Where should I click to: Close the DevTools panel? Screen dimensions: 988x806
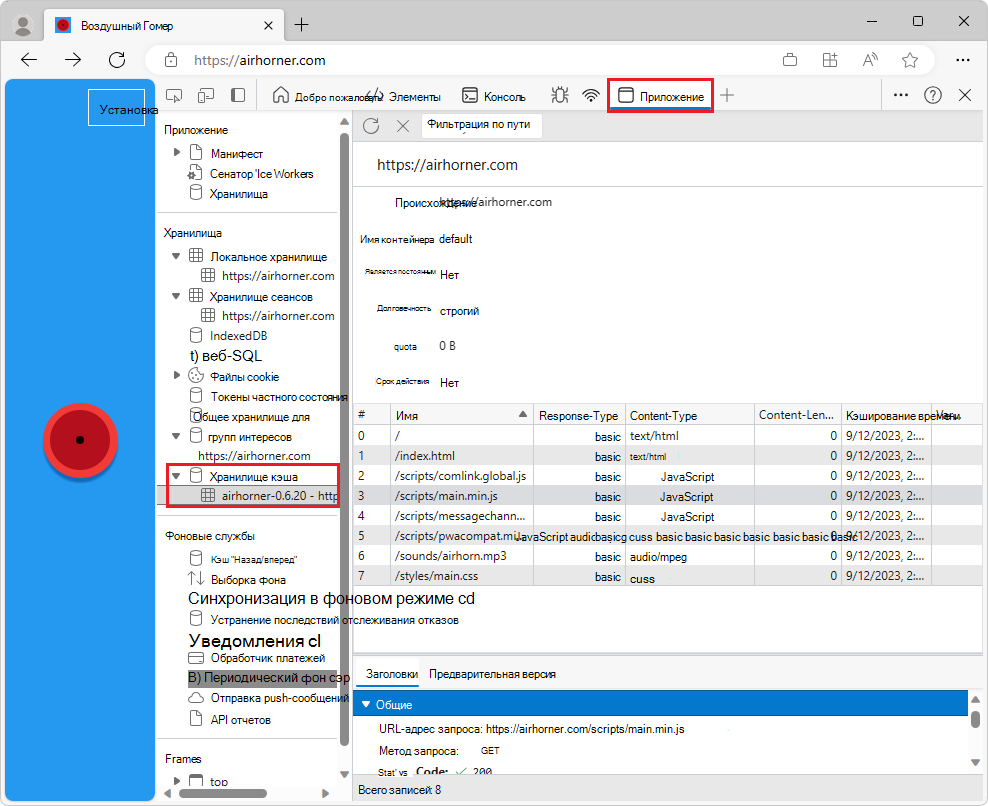click(965, 95)
